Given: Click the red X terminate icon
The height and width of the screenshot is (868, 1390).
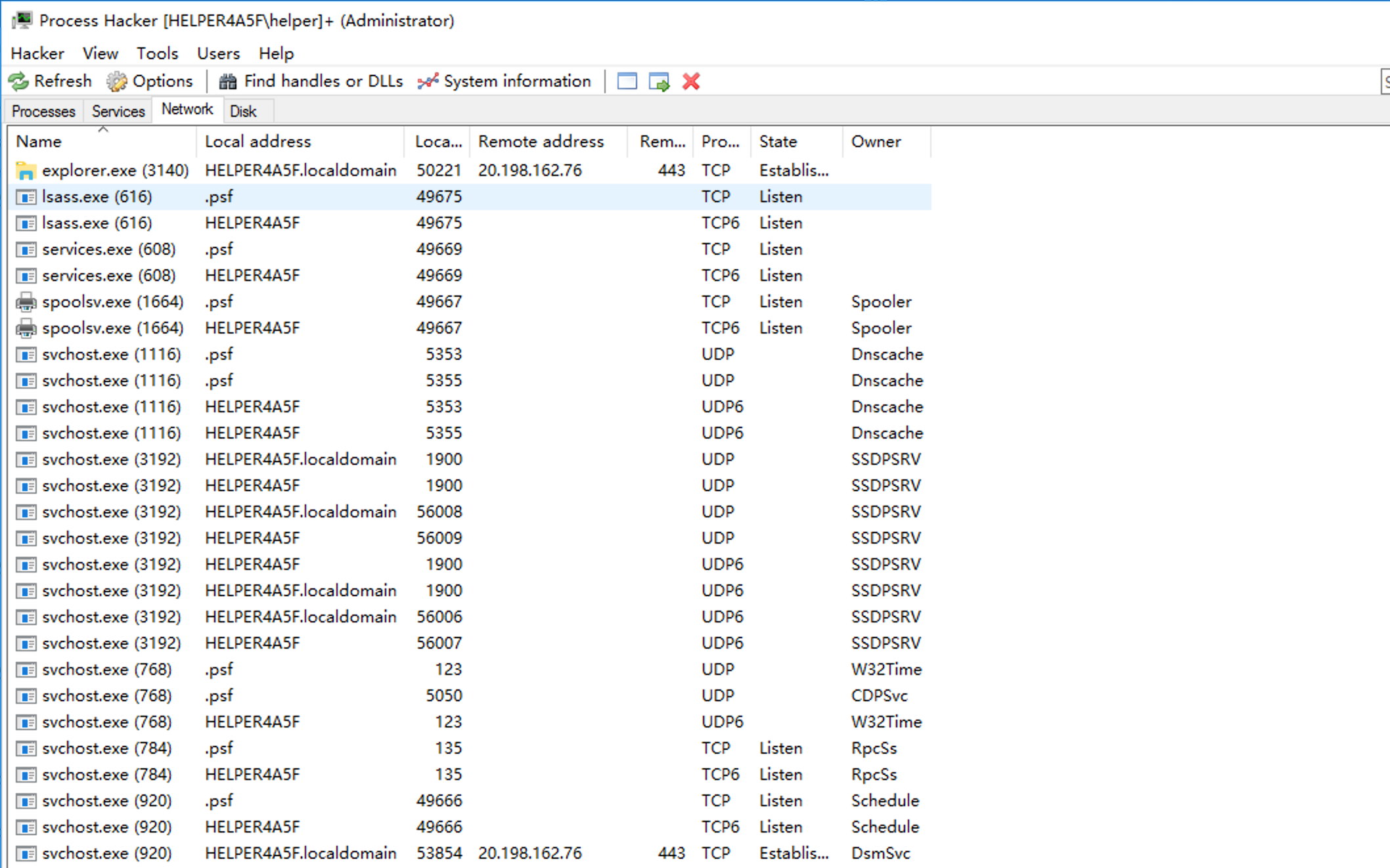Looking at the screenshot, I should pyautogui.click(x=690, y=81).
